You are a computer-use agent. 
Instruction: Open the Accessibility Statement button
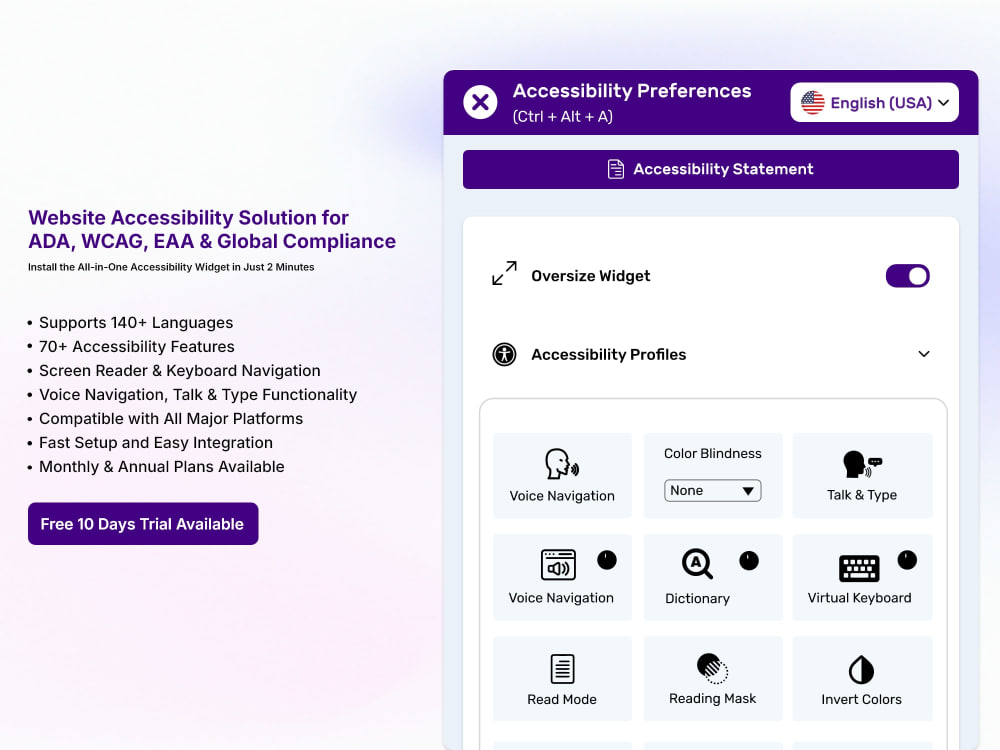(x=710, y=169)
